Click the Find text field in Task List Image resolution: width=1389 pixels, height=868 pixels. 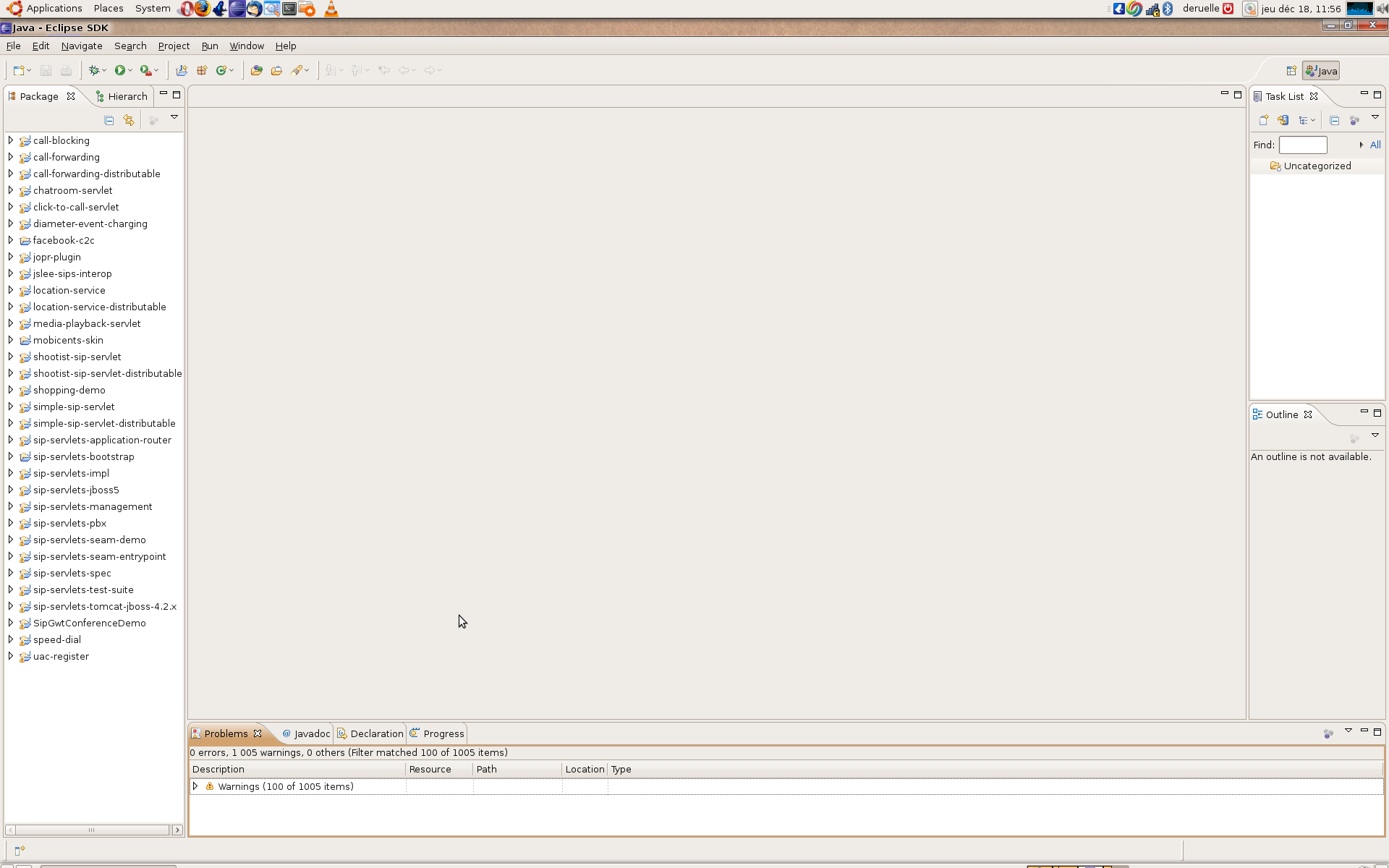(x=1303, y=145)
